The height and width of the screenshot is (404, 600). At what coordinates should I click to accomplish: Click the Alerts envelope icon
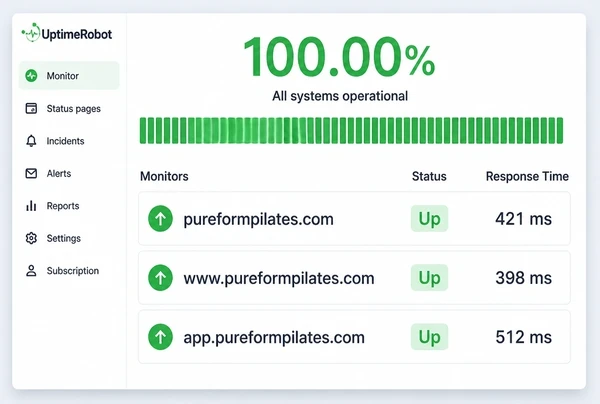point(31,173)
